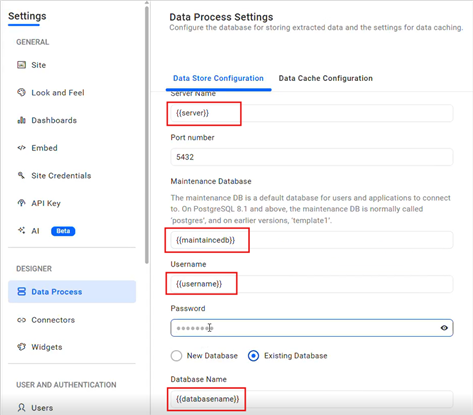Viewport: 473px width, 415px height.
Task: Click the Port number field showing 5432
Action: pyautogui.click(x=312, y=157)
